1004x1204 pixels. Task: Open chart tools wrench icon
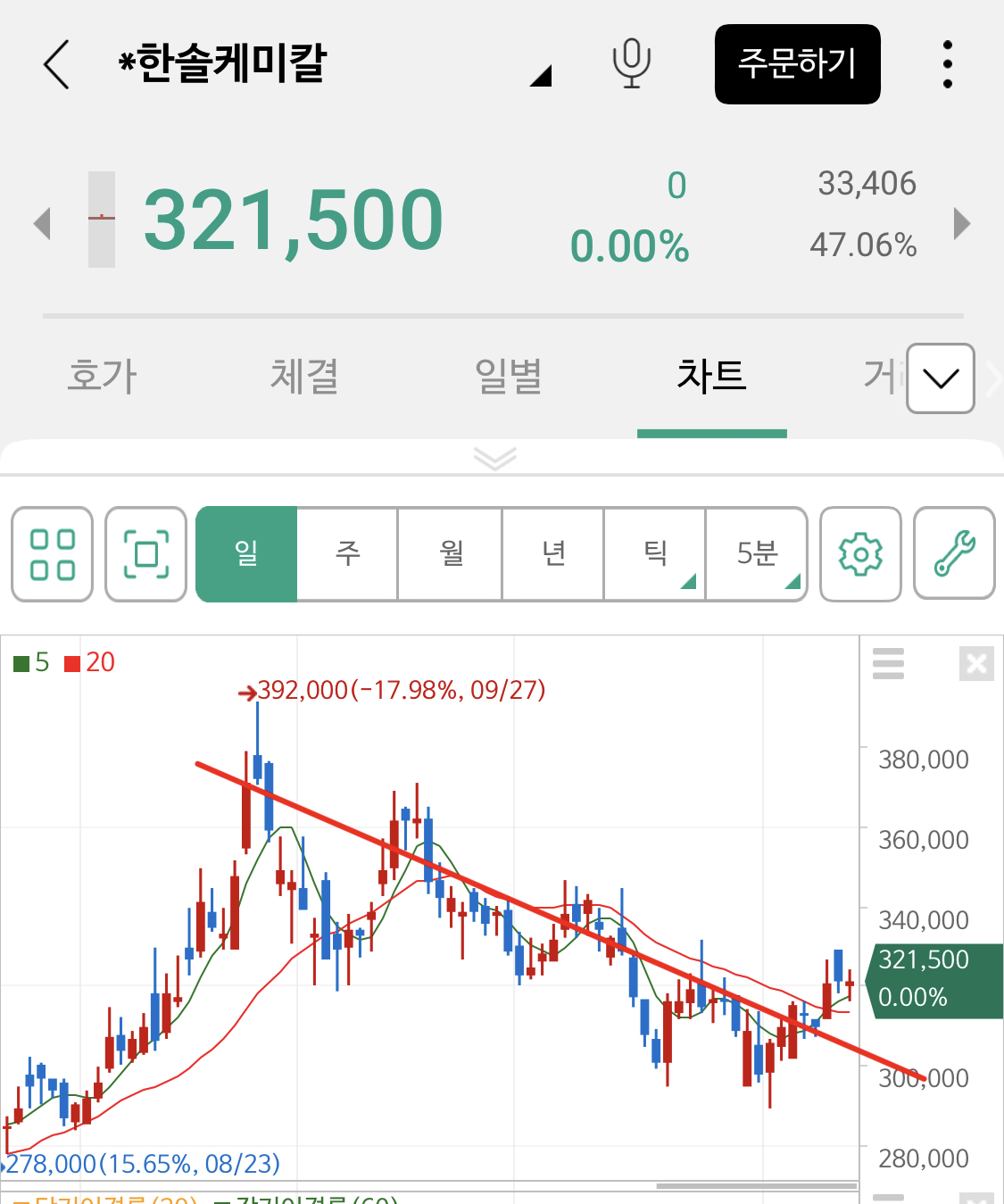pos(955,554)
